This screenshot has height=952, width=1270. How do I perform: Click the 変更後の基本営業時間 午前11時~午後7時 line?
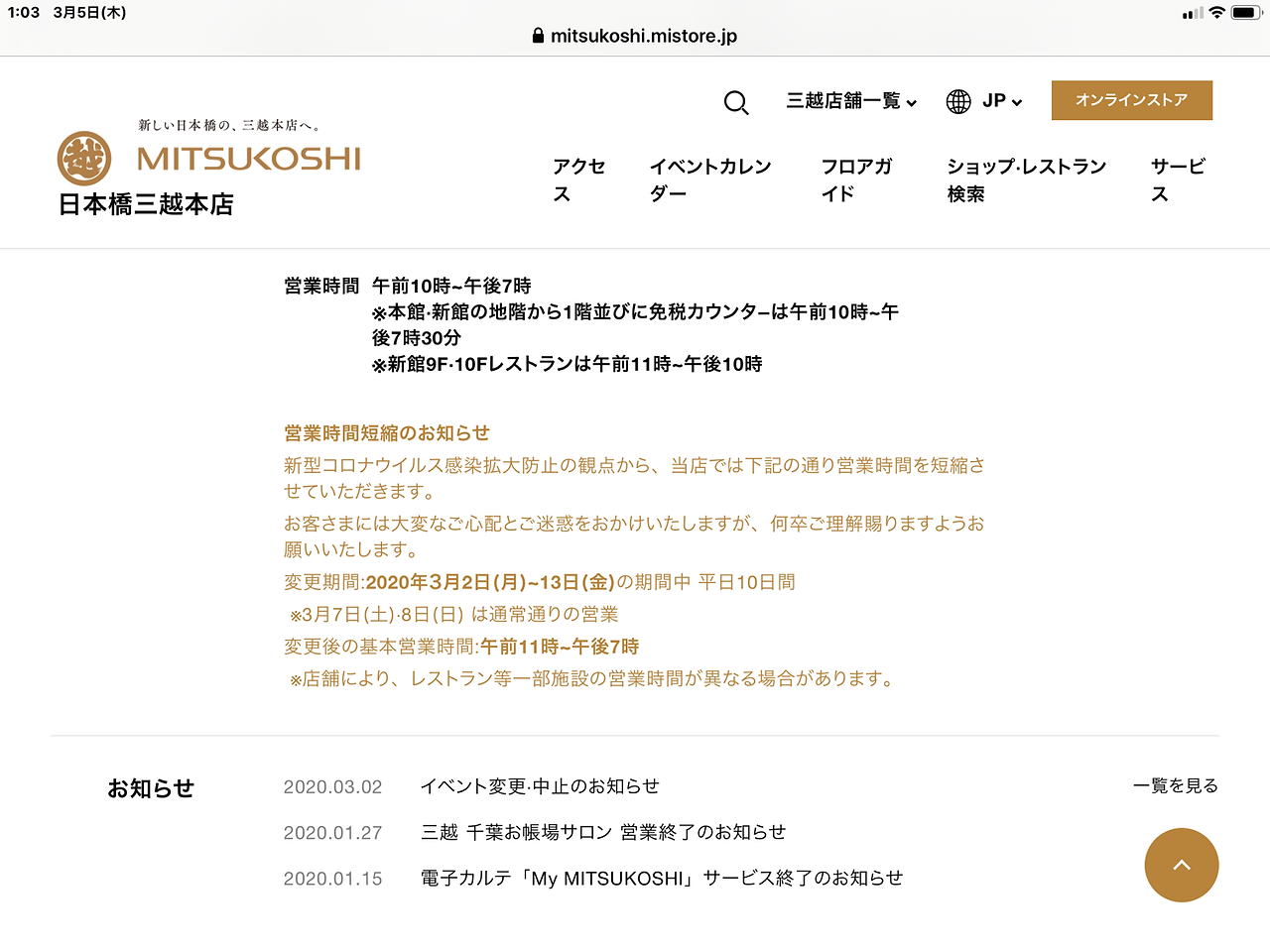click(461, 647)
